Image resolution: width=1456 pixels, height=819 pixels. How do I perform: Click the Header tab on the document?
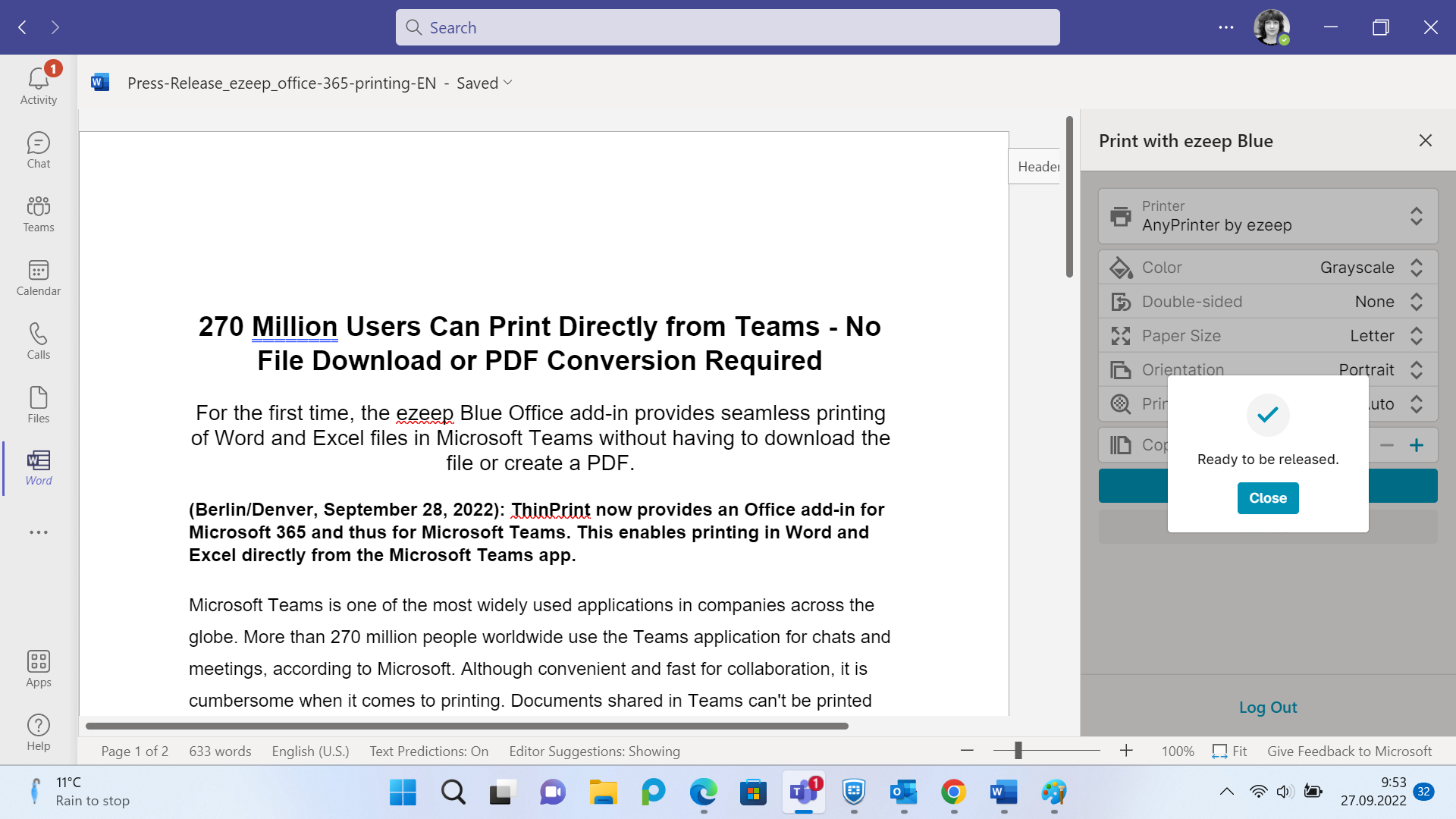coord(1036,166)
